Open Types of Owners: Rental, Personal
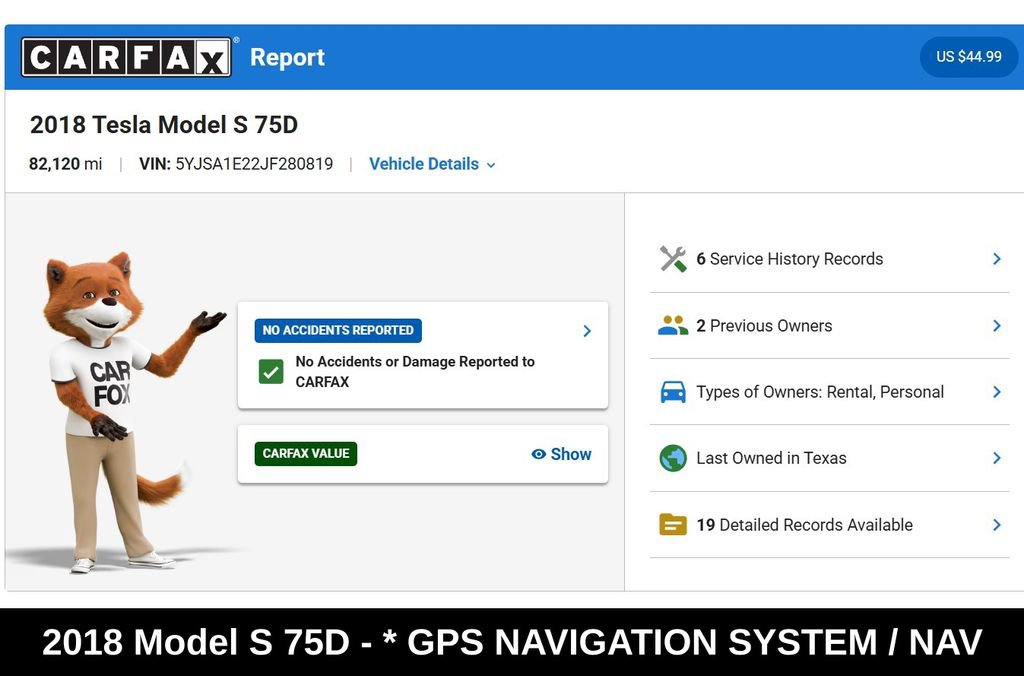 829,392
